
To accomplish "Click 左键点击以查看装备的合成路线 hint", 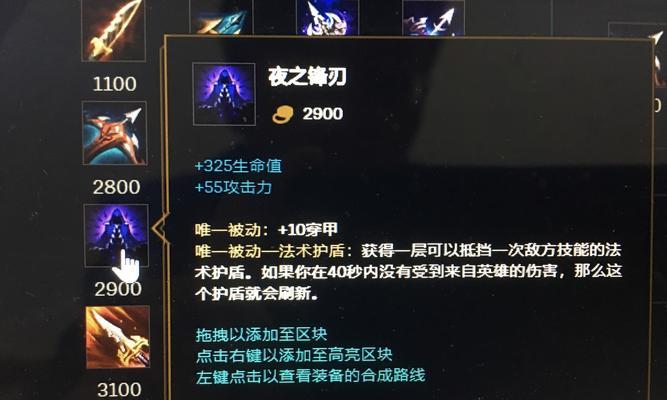I will click(311, 376).
